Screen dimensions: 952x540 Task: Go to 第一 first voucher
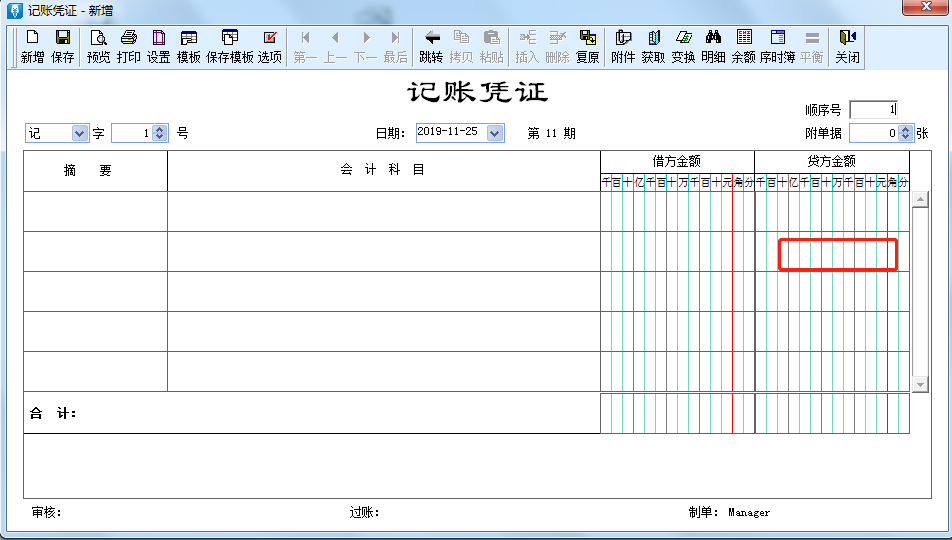pos(305,46)
